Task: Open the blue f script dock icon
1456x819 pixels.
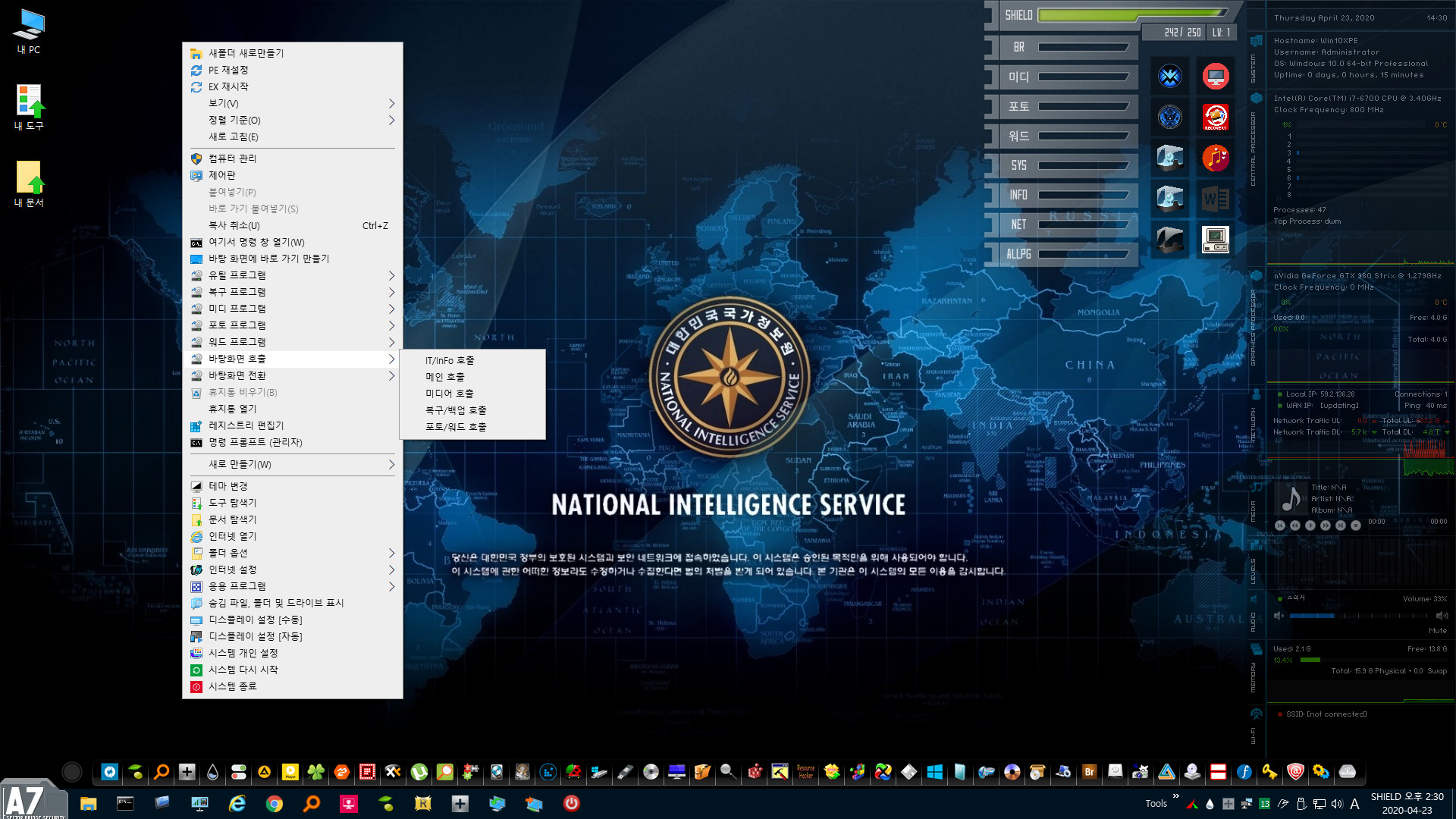Action: [1244, 772]
